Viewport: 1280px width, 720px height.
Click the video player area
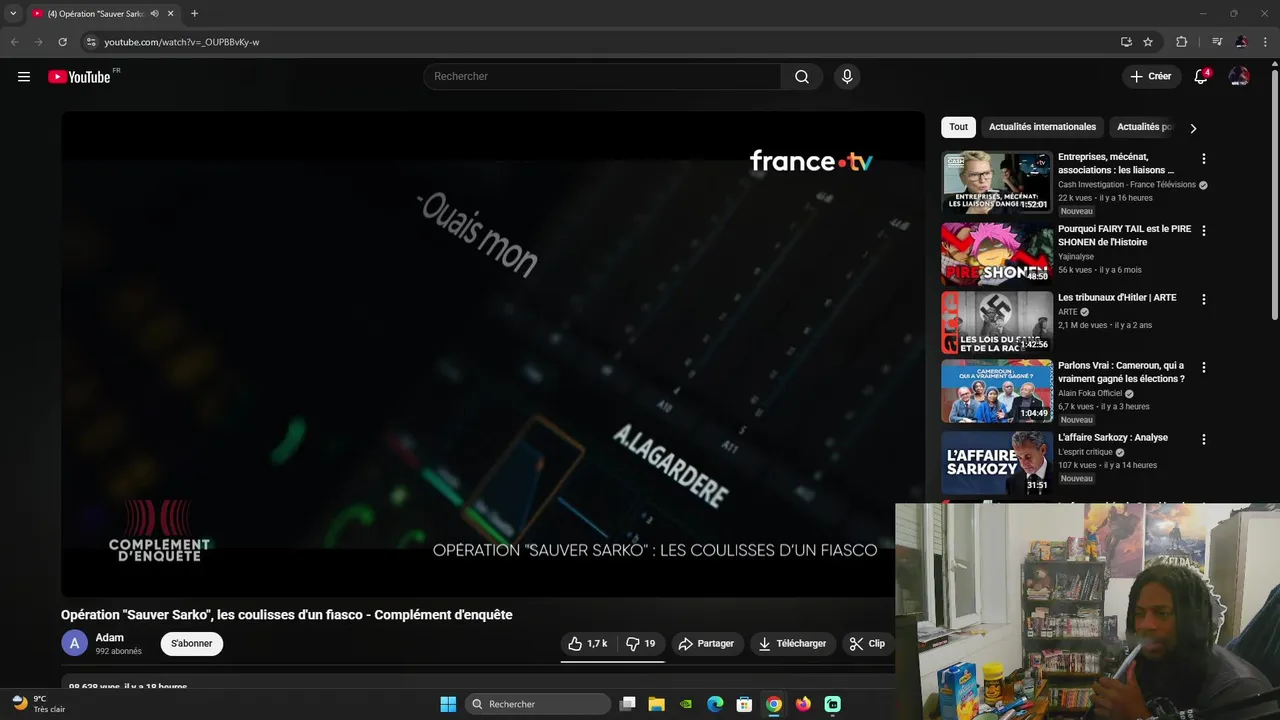(493, 354)
